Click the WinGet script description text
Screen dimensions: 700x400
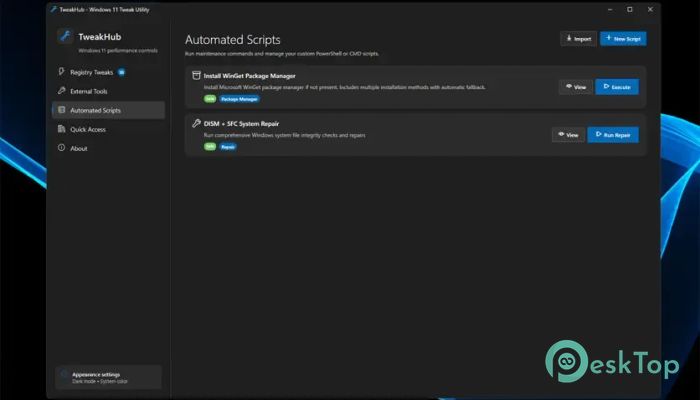click(x=345, y=87)
